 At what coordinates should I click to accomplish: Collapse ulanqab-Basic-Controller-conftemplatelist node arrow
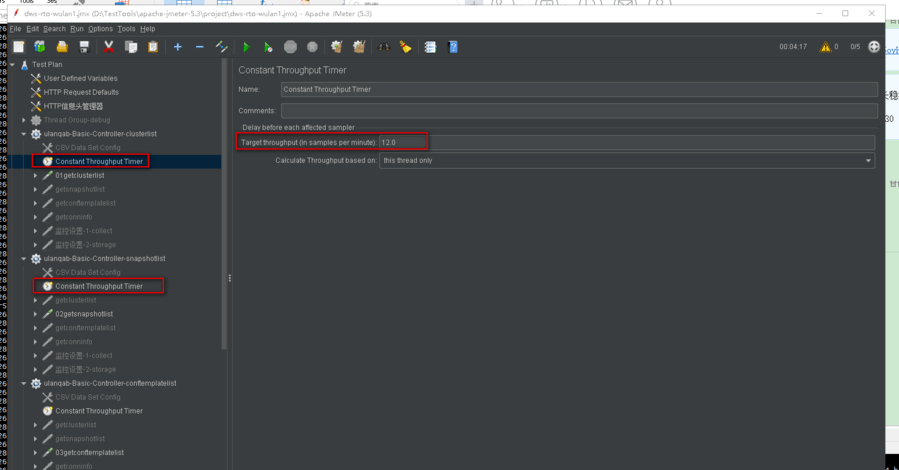tap(24, 383)
